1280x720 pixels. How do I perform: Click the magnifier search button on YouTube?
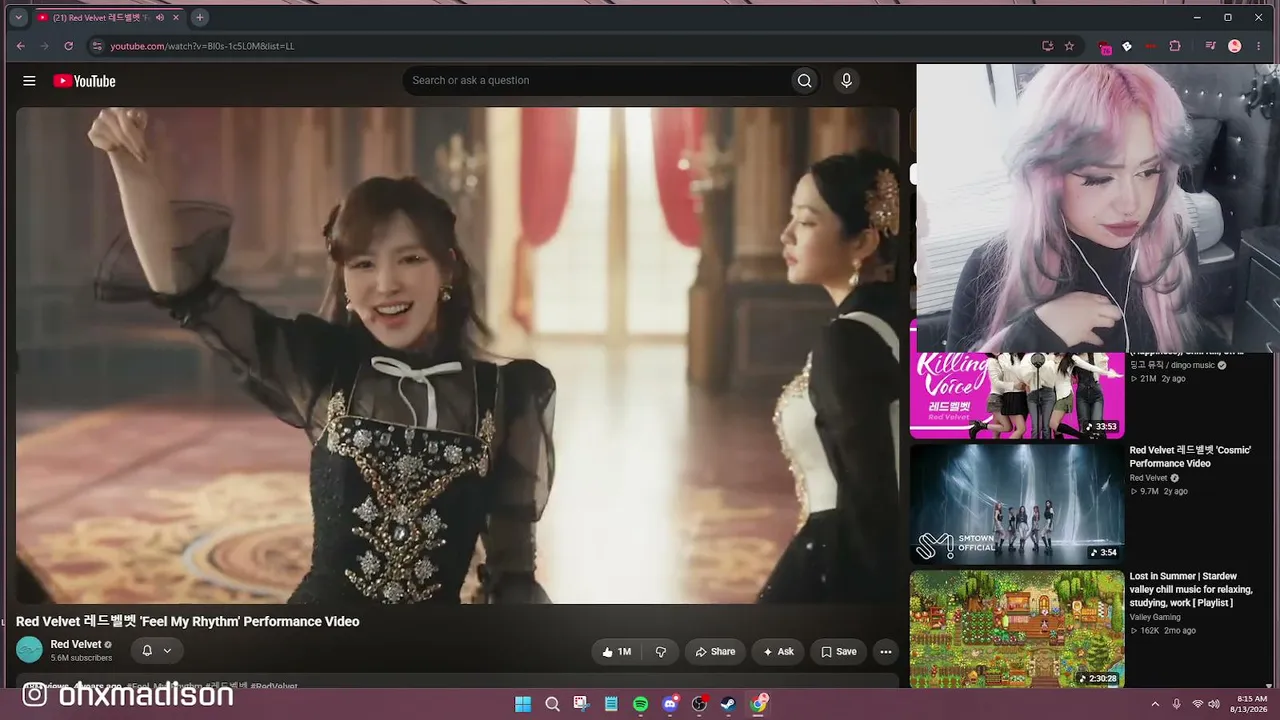coord(804,81)
